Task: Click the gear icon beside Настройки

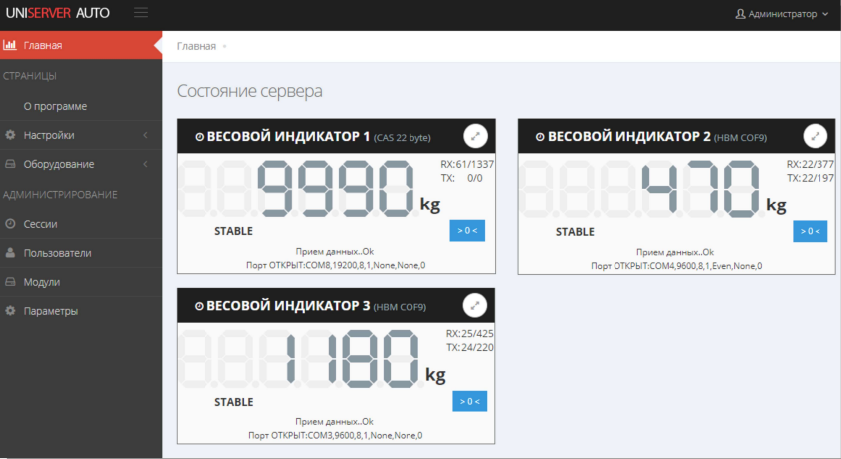Action: point(10,135)
